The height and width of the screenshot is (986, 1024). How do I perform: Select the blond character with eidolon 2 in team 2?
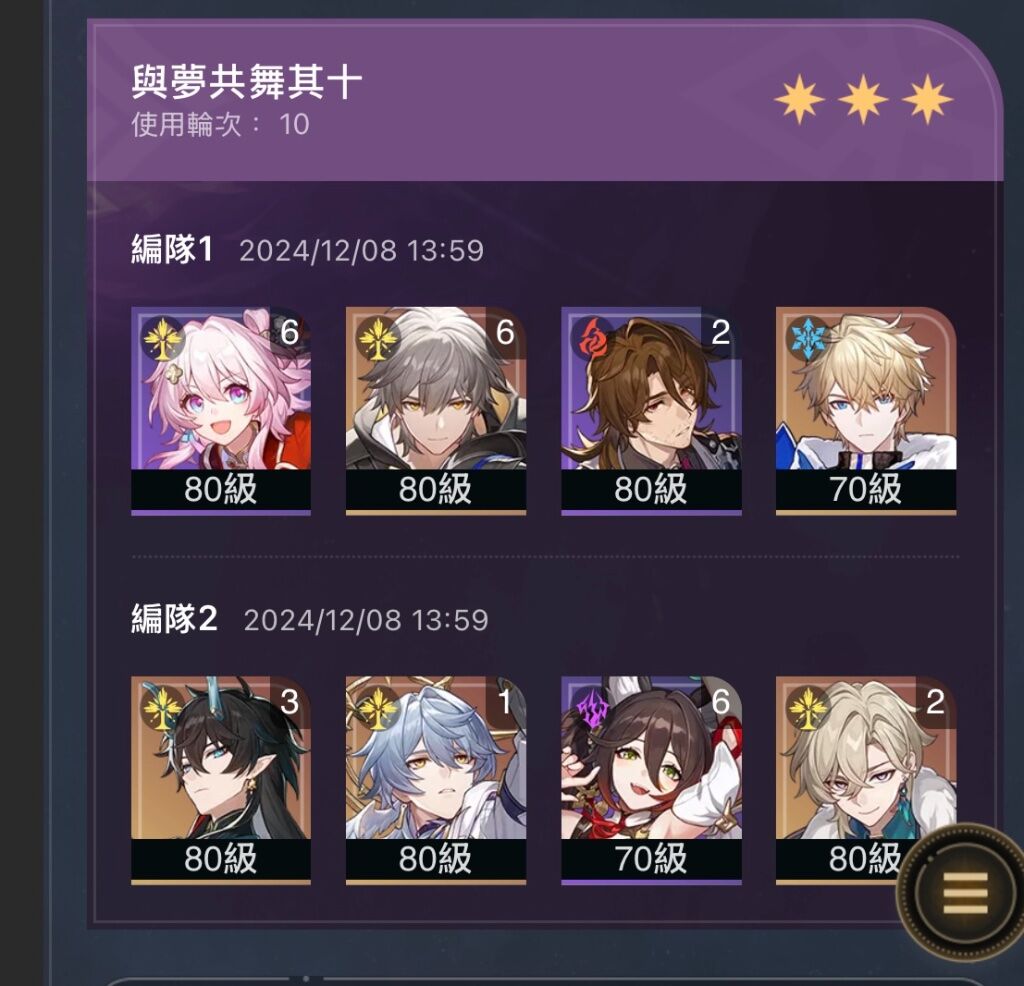coord(866,780)
